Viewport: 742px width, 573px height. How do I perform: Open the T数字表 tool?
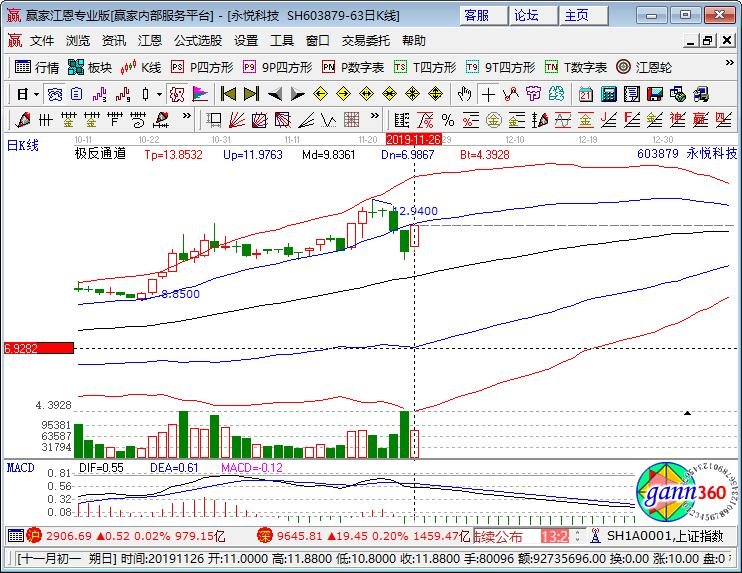(x=576, y=68)
